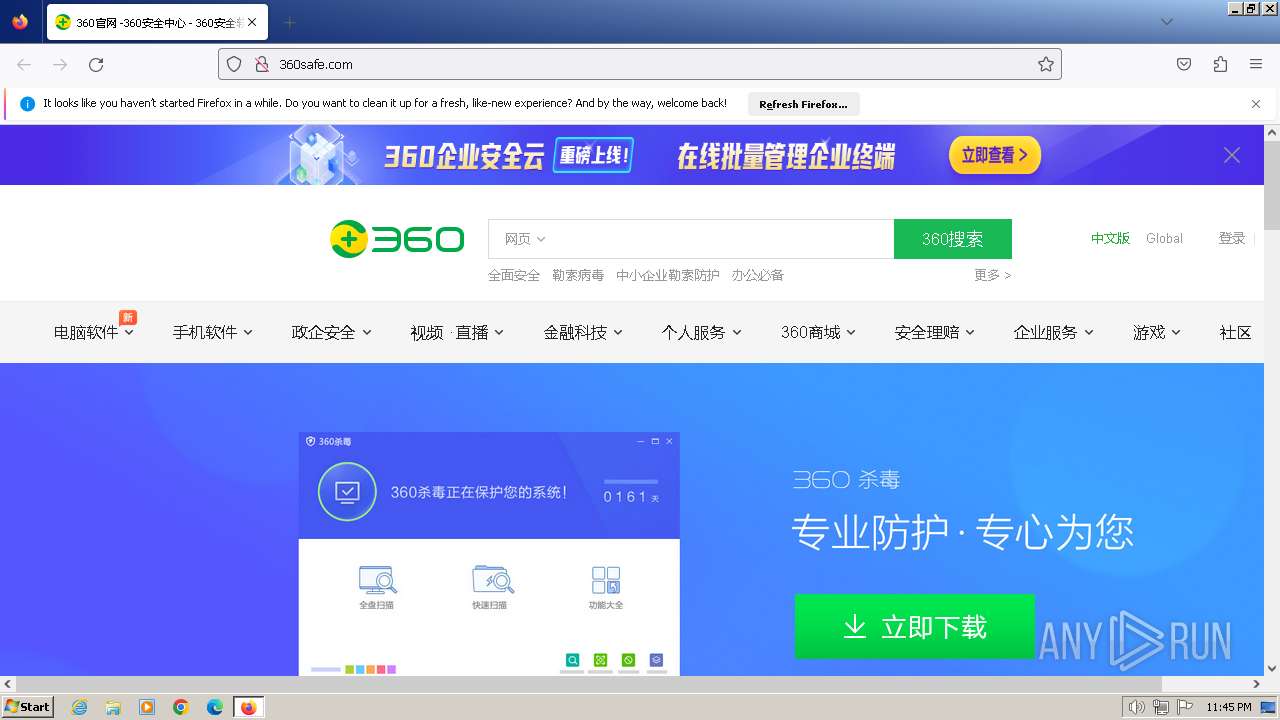Switch to the Global site version
Viewport: 1280px width, 720px height.
[x=1164, y=238]
